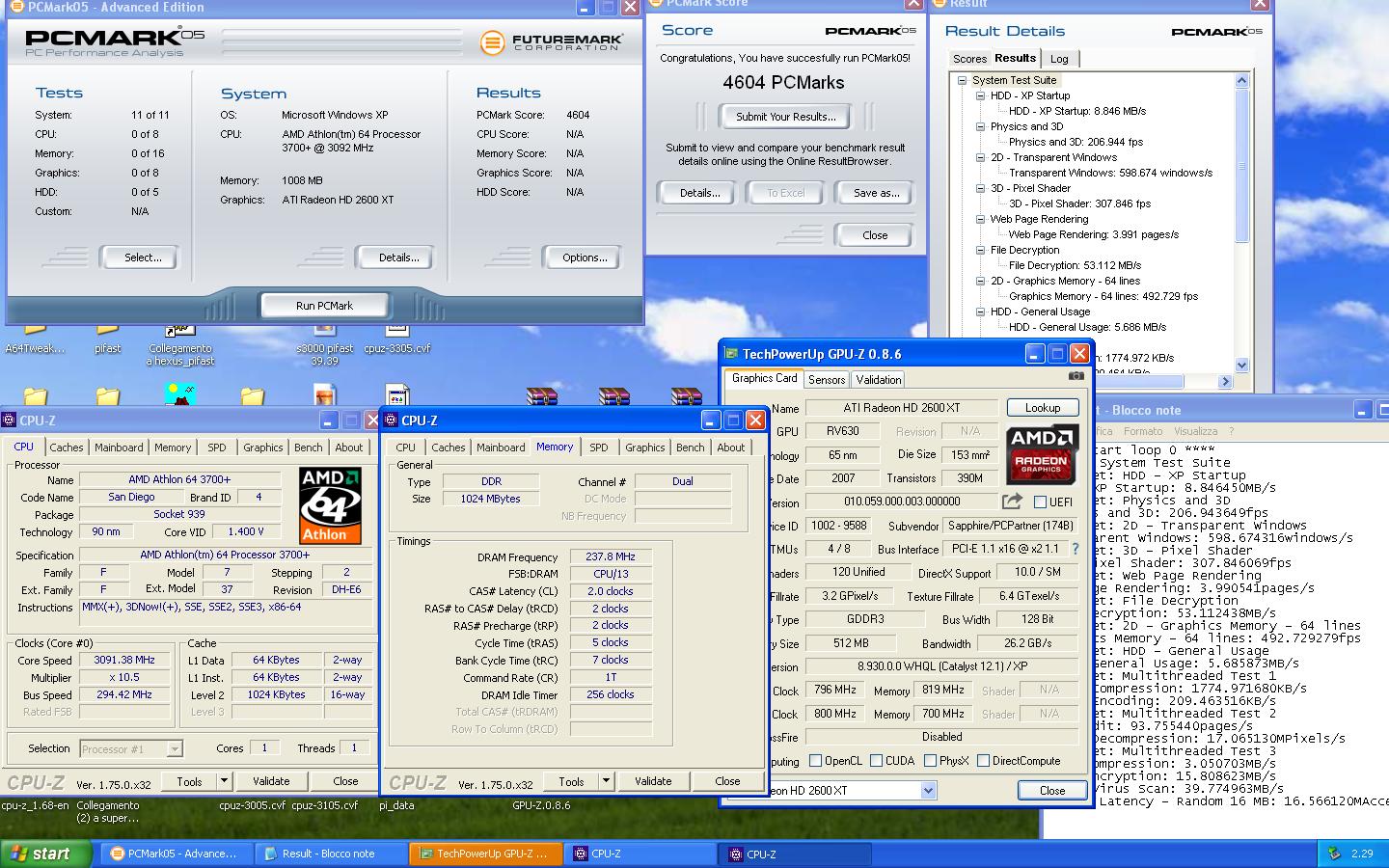1389x868 pixels.
Task: Toggle the UEFI checkbox in GPU-Z
Action: pyautogui.click(x=1040, y=502)
